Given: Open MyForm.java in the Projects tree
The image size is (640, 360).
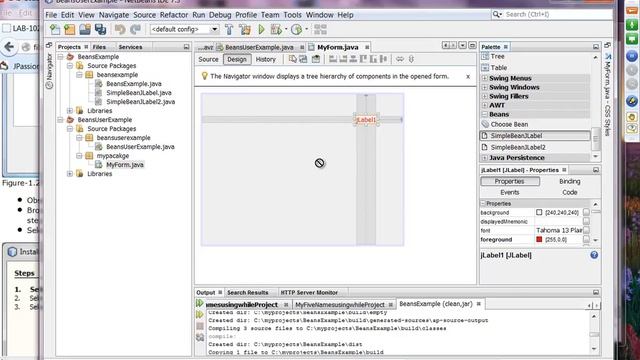Looking at the screenshot, I should (x=125, y=165).
